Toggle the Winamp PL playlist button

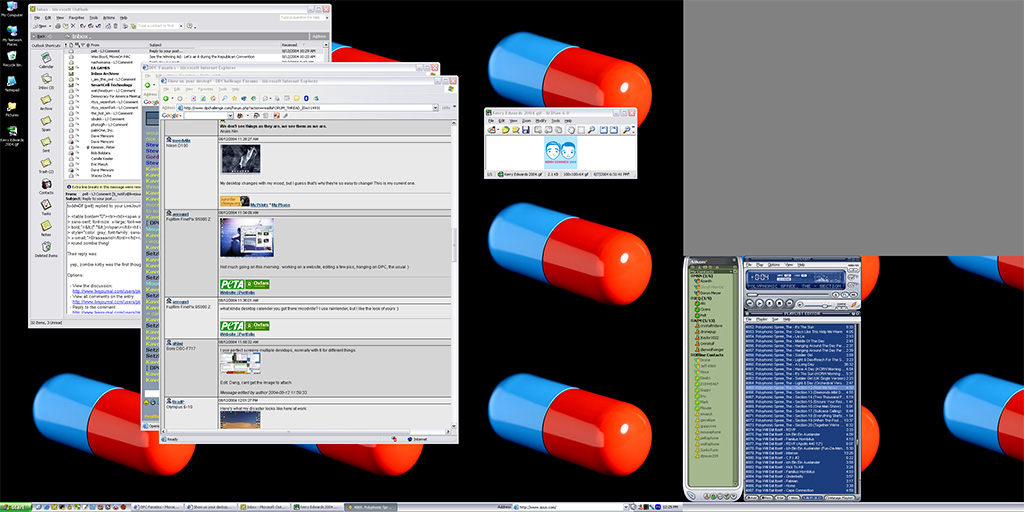(x=845, y=295)
